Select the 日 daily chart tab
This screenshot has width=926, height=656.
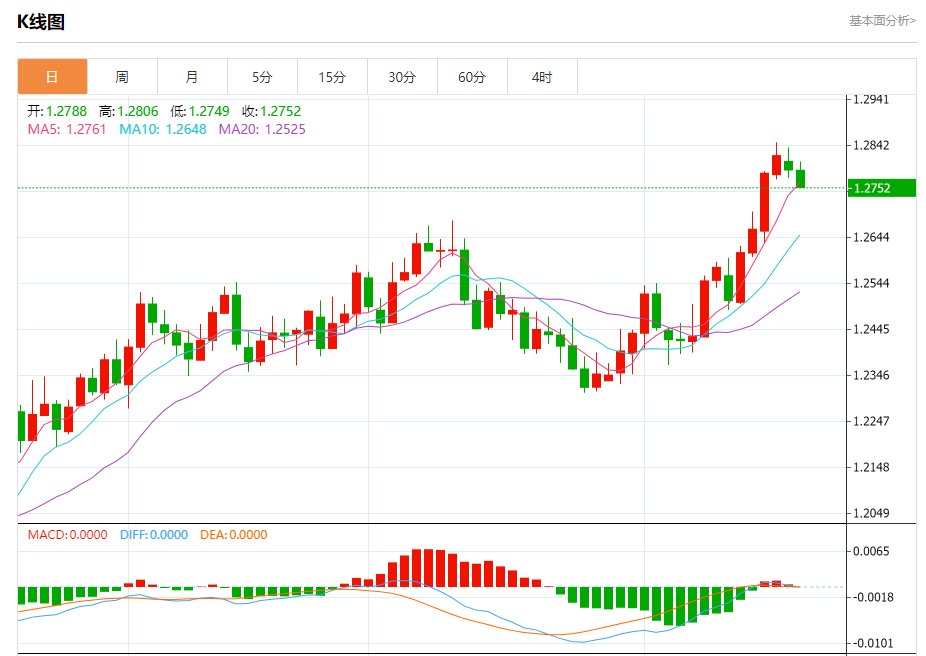53,77
